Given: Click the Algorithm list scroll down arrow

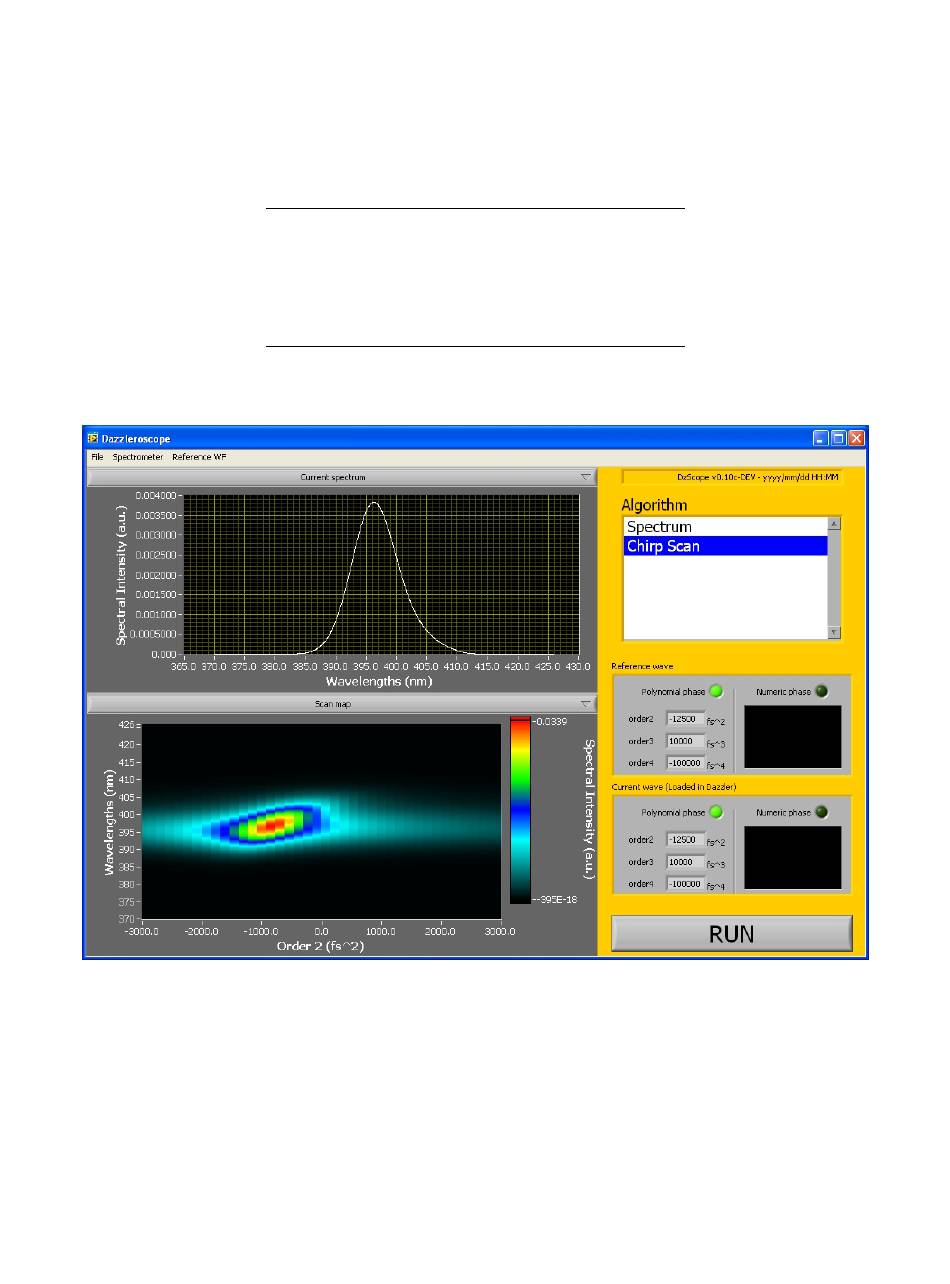Looking at the screenshot, I should pyautogui.click(x=834, y=632).
